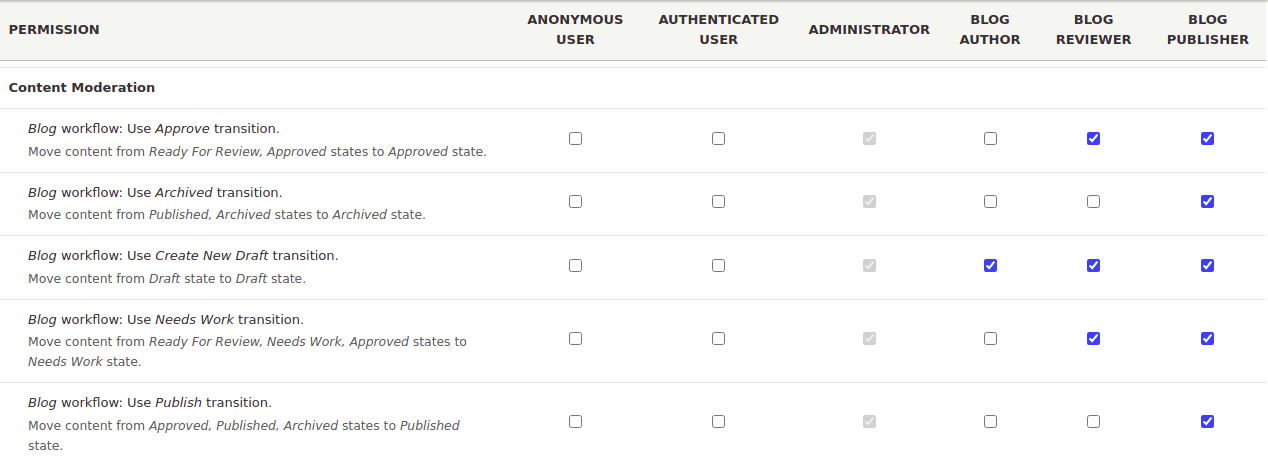Screen dimensions: 1268x465
Task: Uncheck Create New Draft for Blog Reviewer
Action: click(x=1093, y=266)
